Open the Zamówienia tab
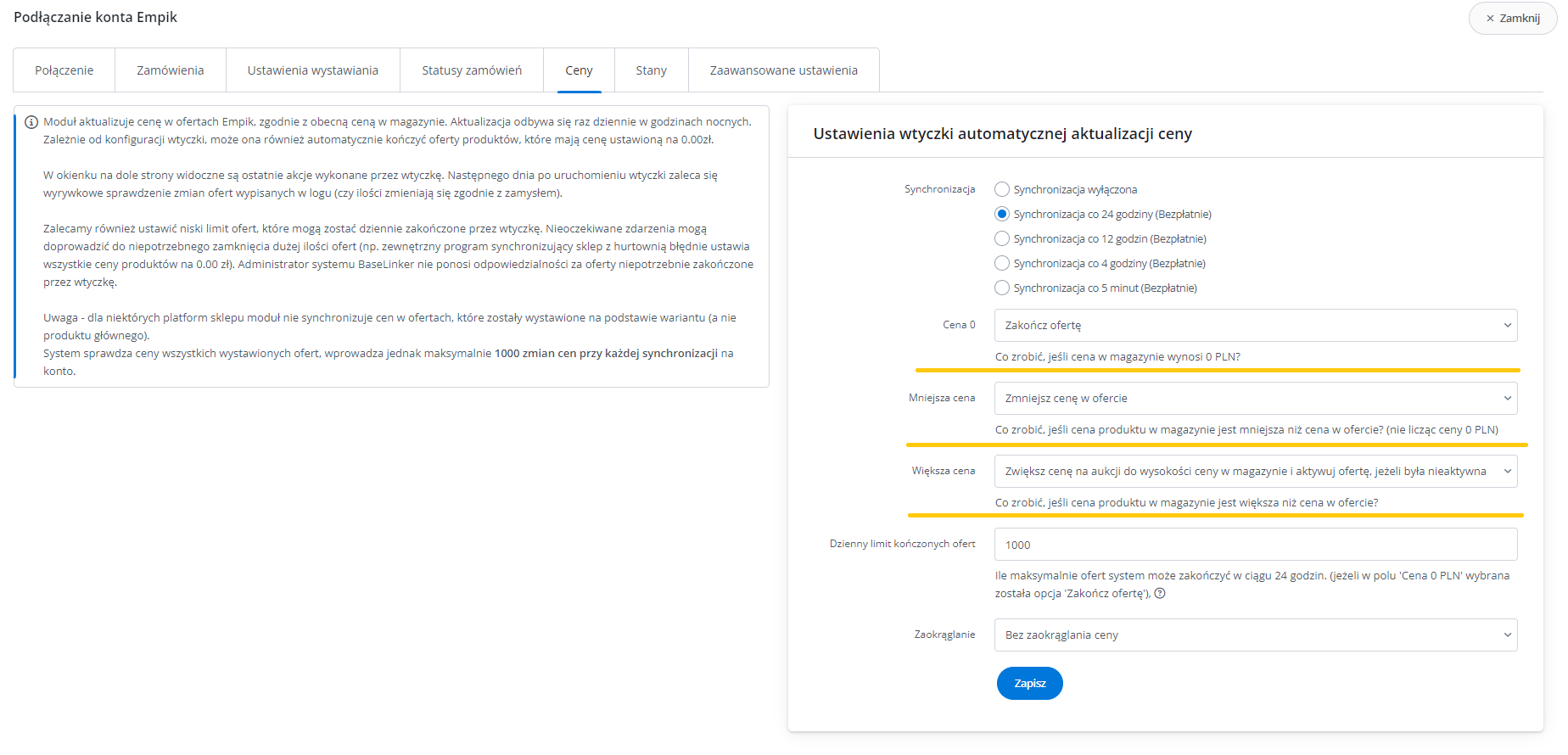 (171, 70)
